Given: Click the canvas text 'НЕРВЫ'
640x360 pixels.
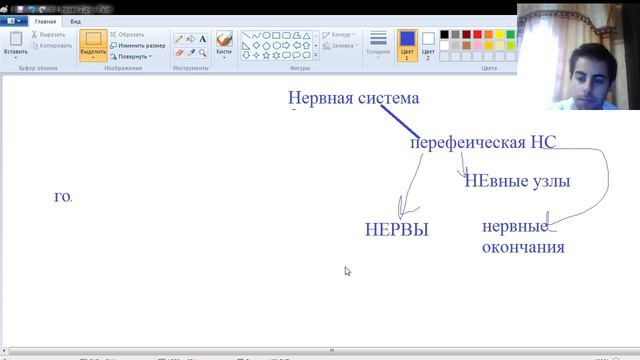Looking at the screenshot, I should point(397,229).
